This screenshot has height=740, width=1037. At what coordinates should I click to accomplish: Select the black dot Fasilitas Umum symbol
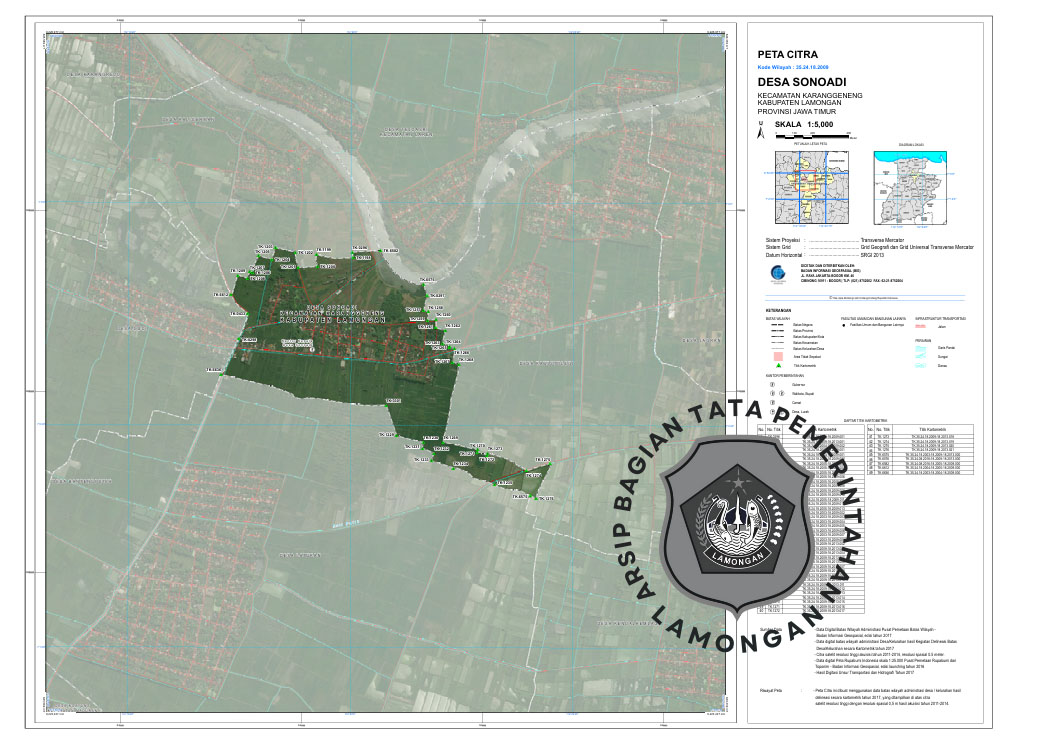[844, 326]
